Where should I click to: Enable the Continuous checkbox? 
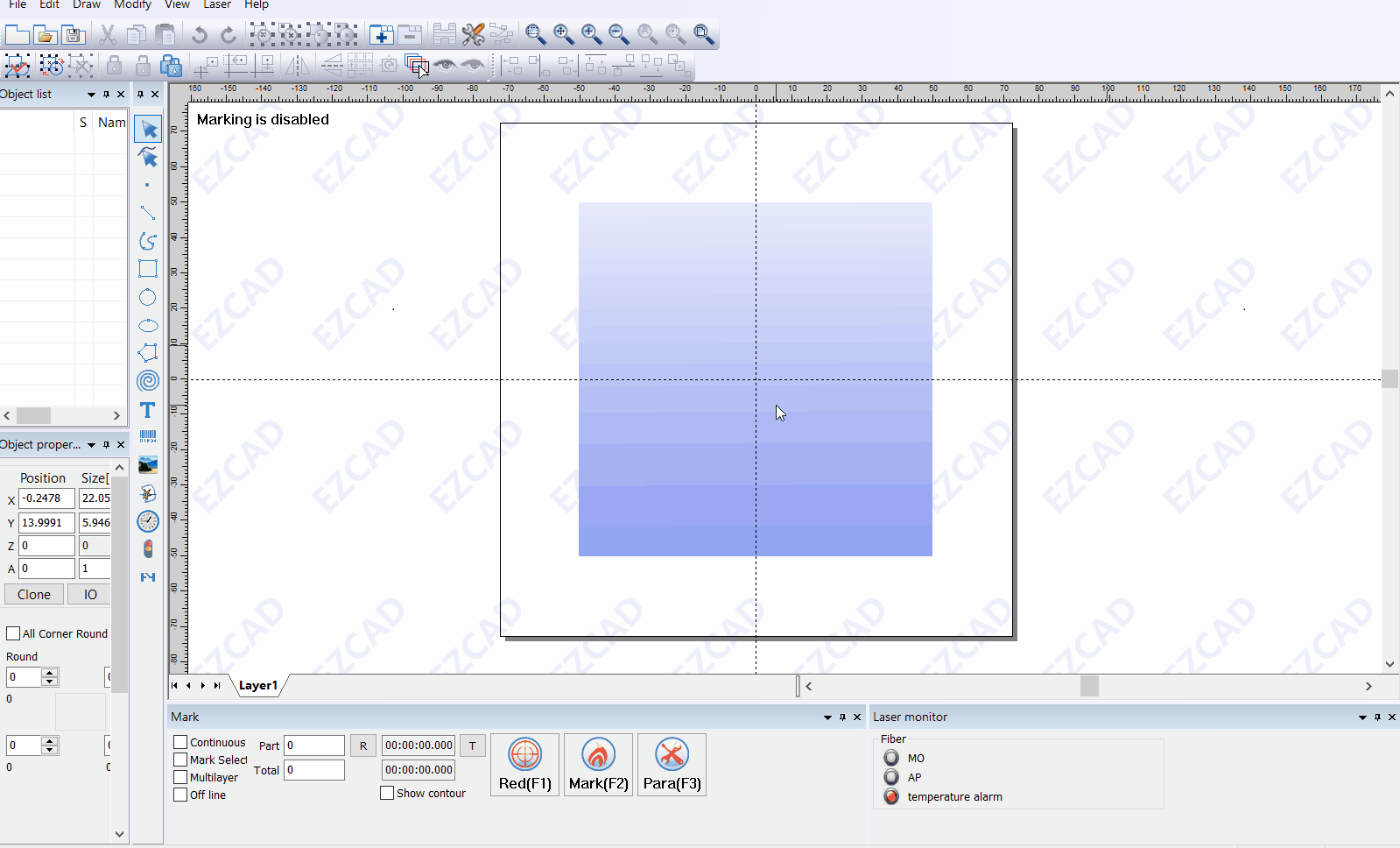(x=180, y=742)
